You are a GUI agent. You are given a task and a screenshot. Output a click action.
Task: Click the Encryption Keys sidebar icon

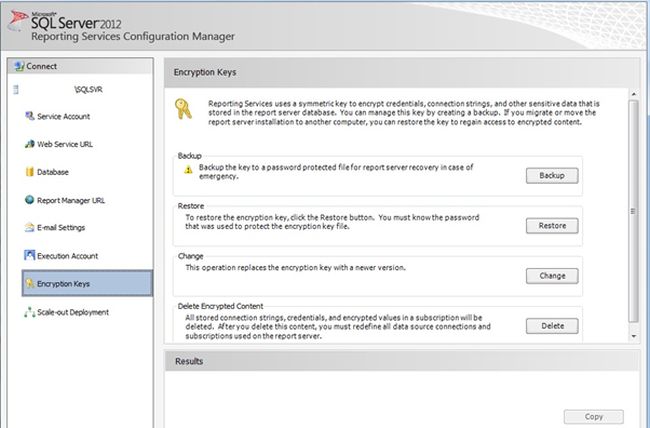pyautogui.click(x=29, y=284)
